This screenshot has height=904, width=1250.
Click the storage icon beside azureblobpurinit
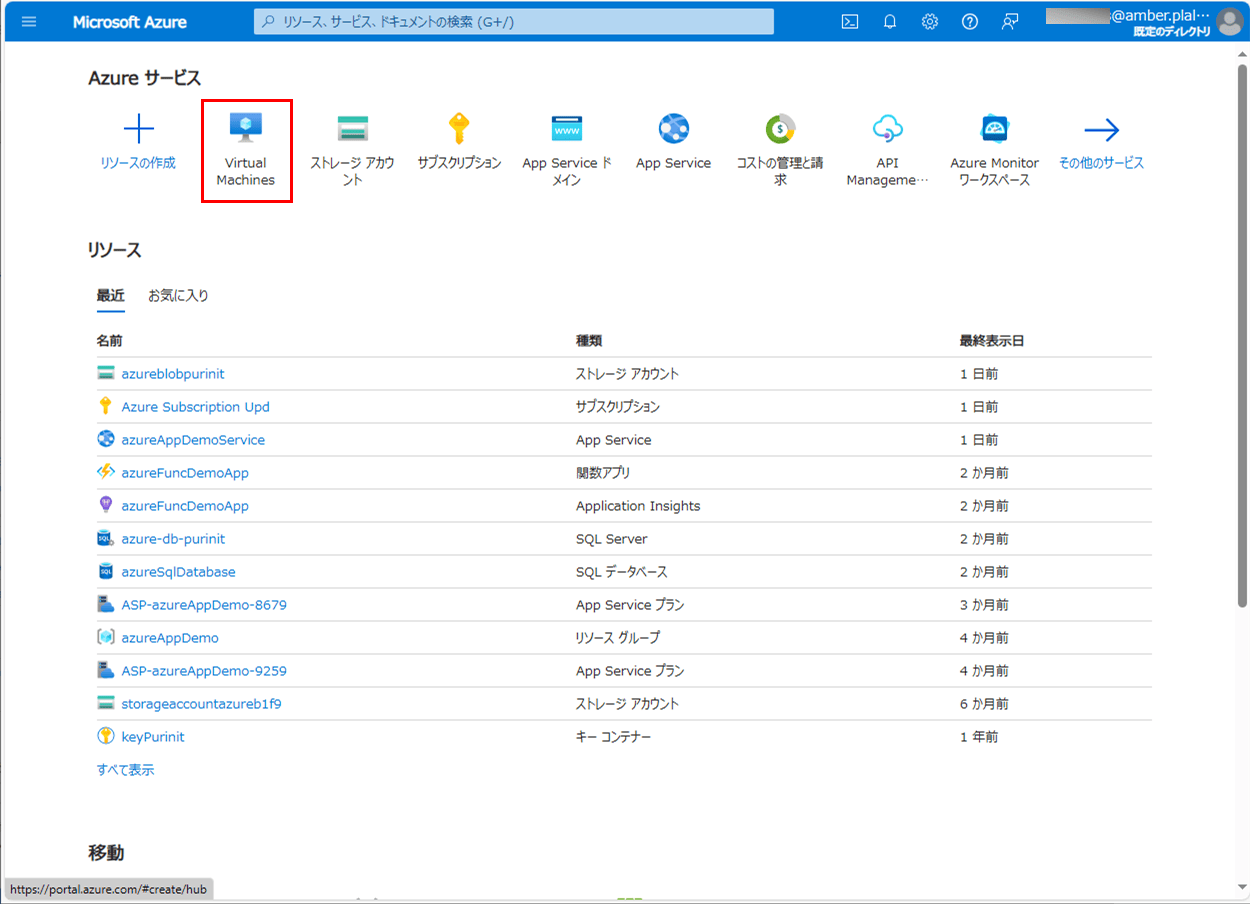pos(106,373)
